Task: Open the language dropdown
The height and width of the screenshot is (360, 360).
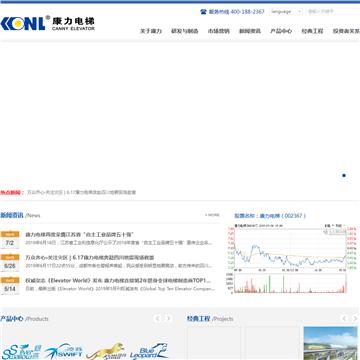Action: coord(286,12)
